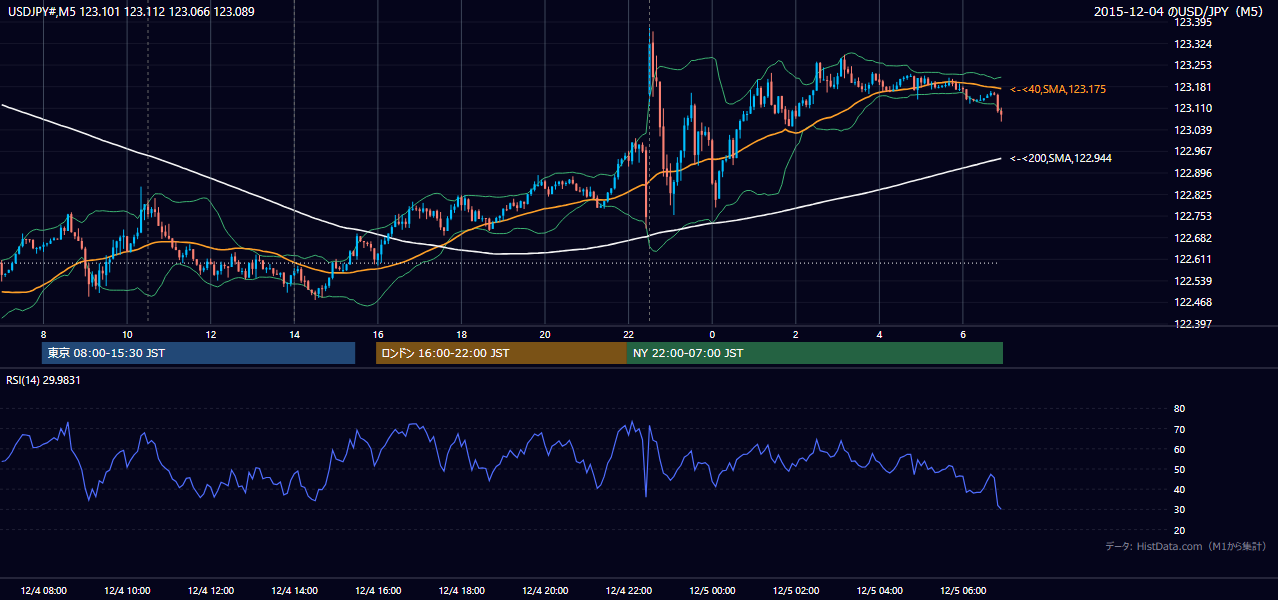Click RSI scale value 70

tap(1179, 429)
